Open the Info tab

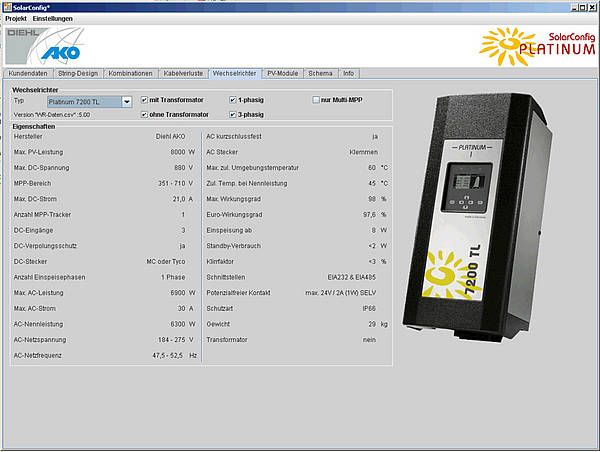[348, 73]
